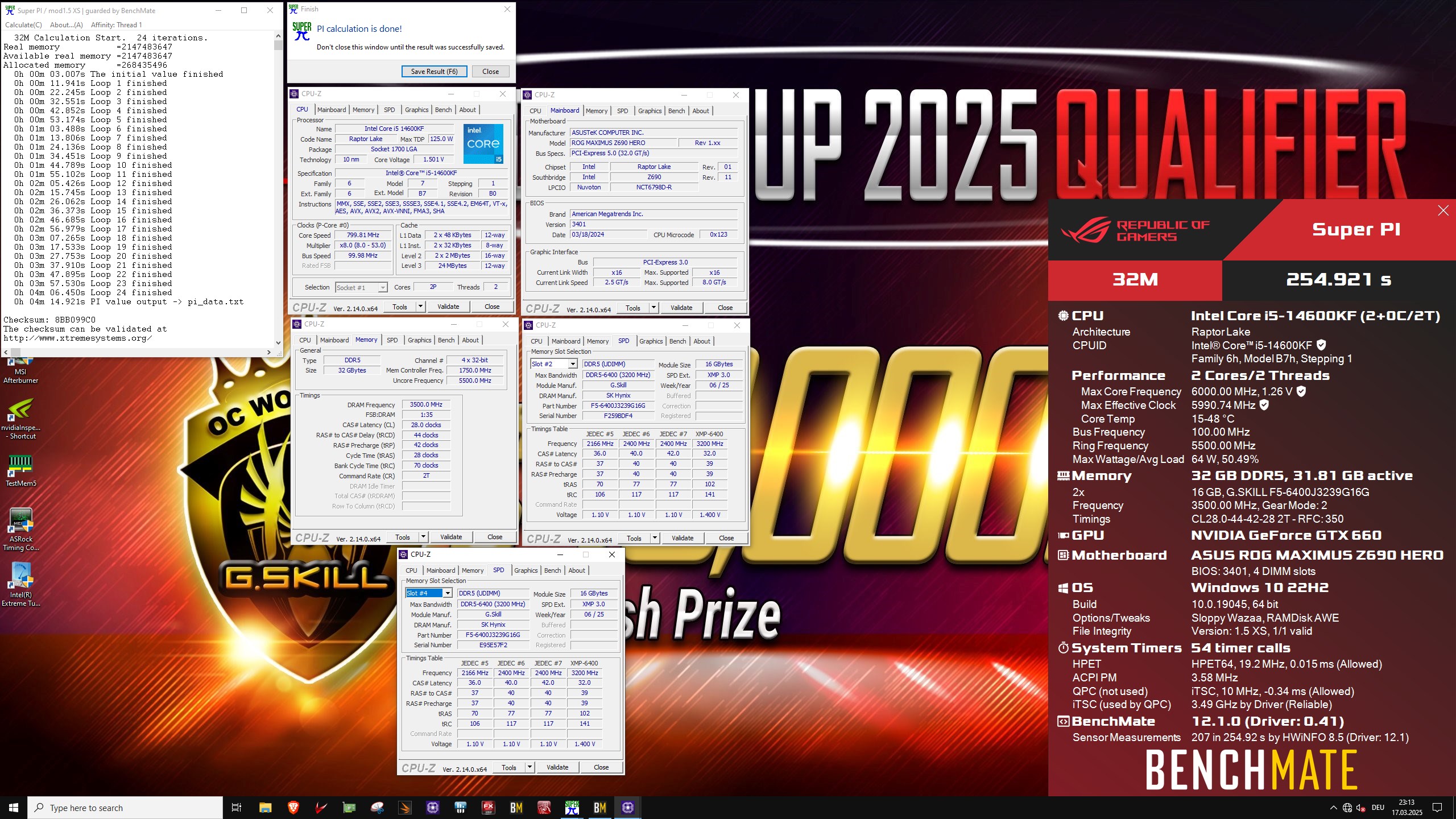This screenshot has height=819, width=1456.
Task: Open the Socket #1 selection dropdown
Action: tap(383, 288)
